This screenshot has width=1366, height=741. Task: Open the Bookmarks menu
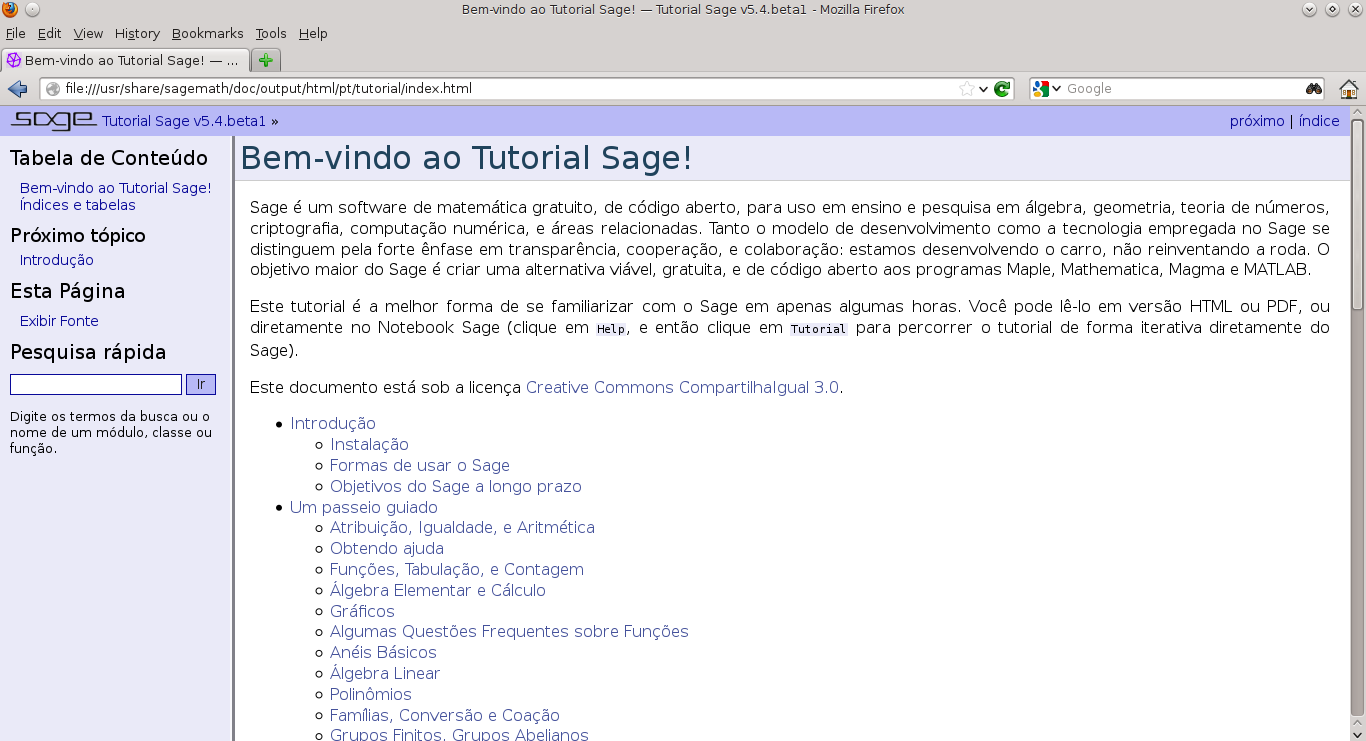coord(207,33)
